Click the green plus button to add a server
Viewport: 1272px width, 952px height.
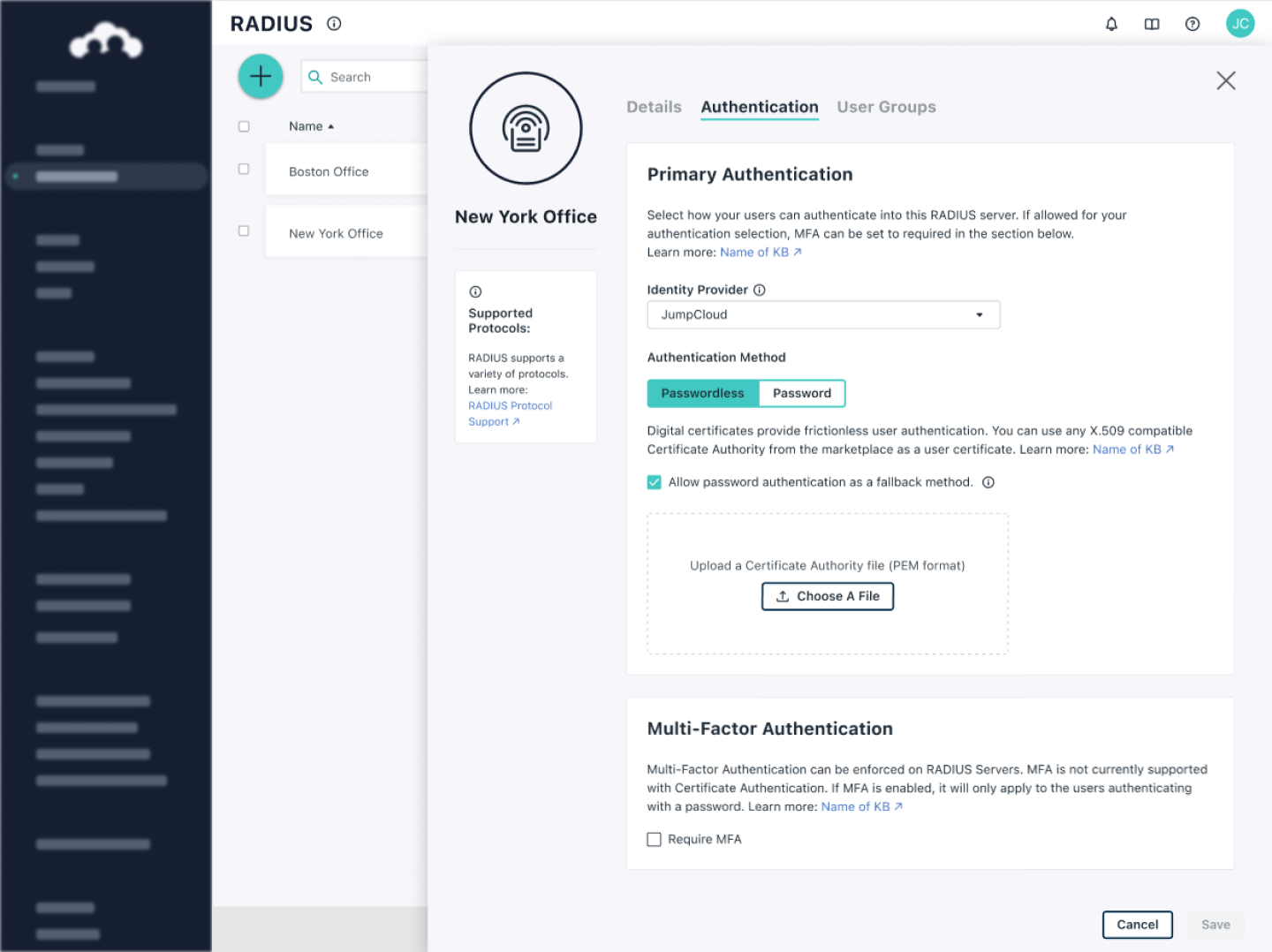[260, 76]
